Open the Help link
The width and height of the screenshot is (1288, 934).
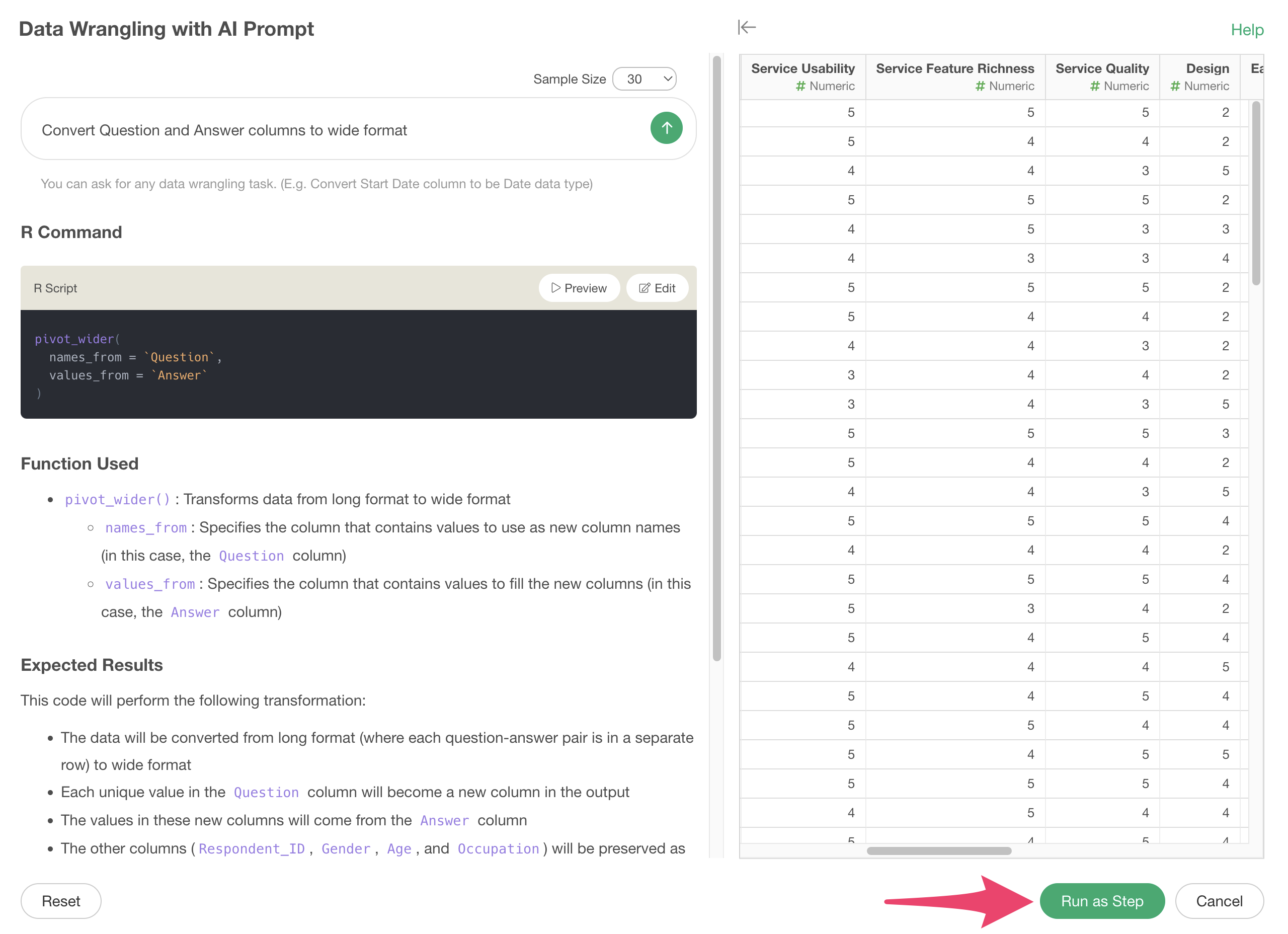pyautogui.click(x=1247, y=30)
